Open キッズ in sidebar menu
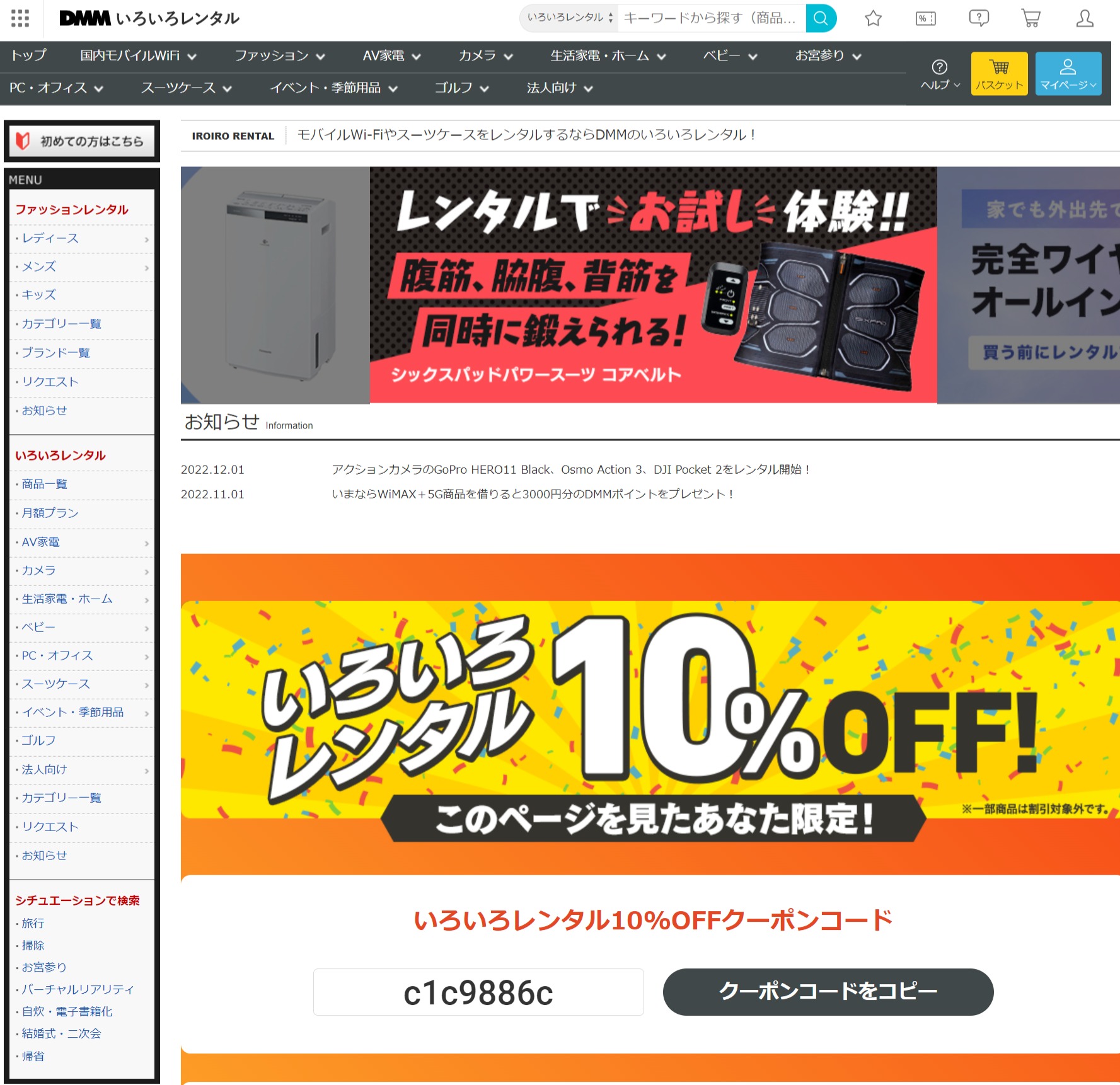The height and width of the screenshot is (1085, 1120). (x=82, y=296)
